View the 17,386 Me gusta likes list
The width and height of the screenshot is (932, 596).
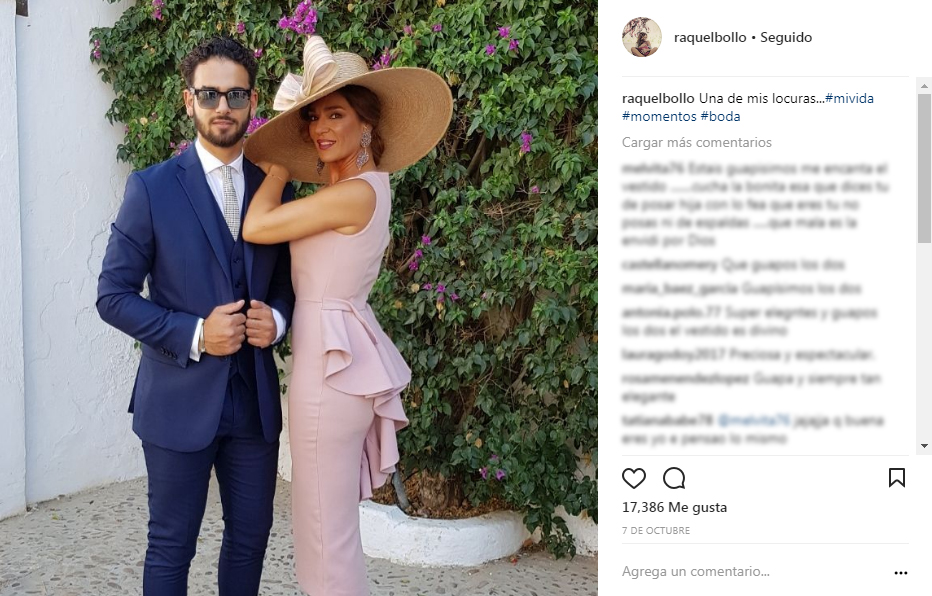point(674,507)
